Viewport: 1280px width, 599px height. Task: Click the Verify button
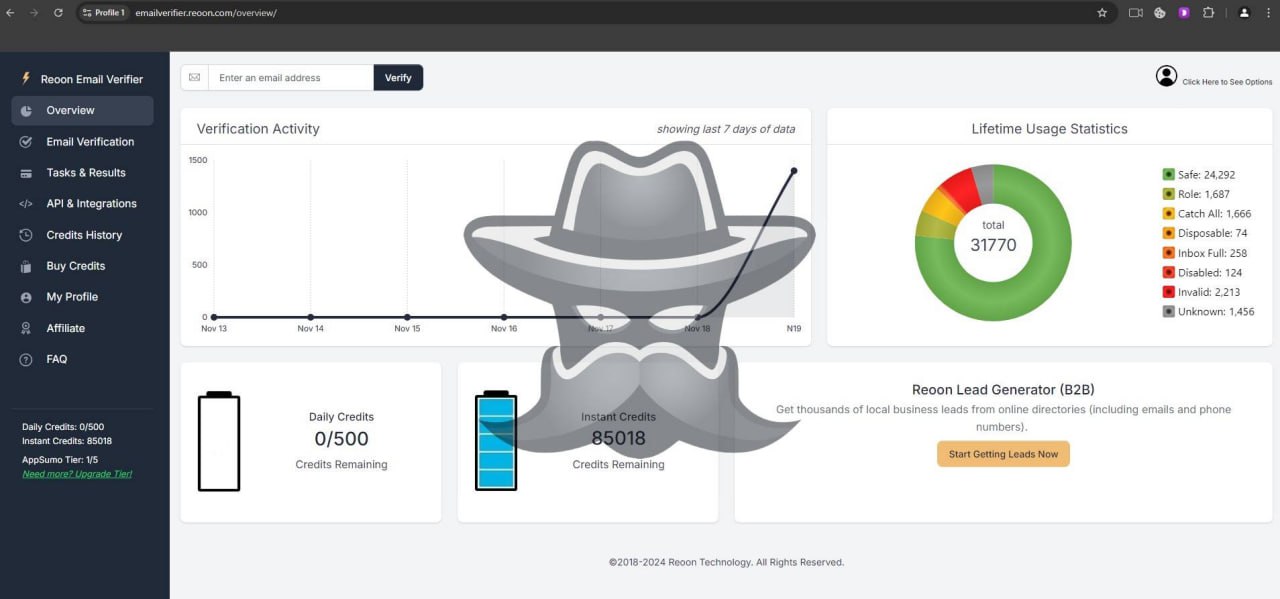[398, 78]
